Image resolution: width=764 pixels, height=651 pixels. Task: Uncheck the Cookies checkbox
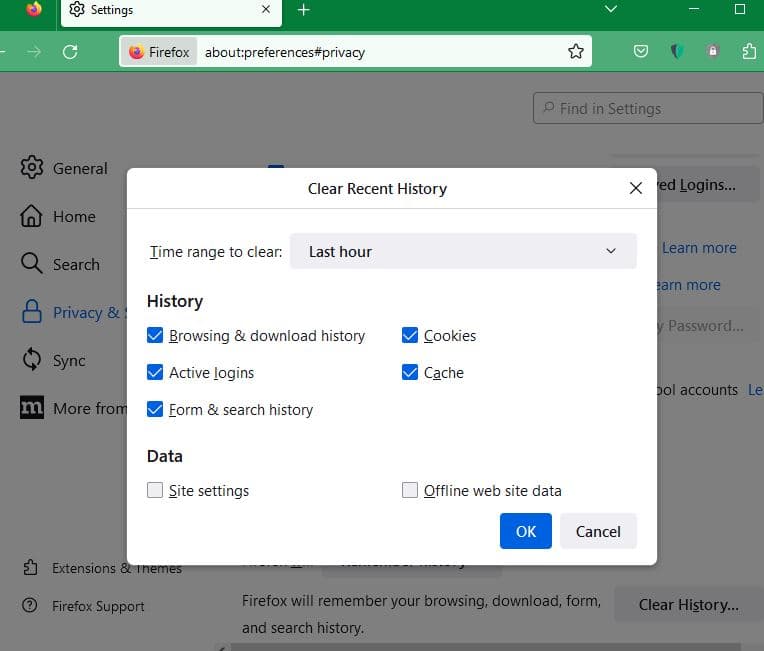point(410,336)
